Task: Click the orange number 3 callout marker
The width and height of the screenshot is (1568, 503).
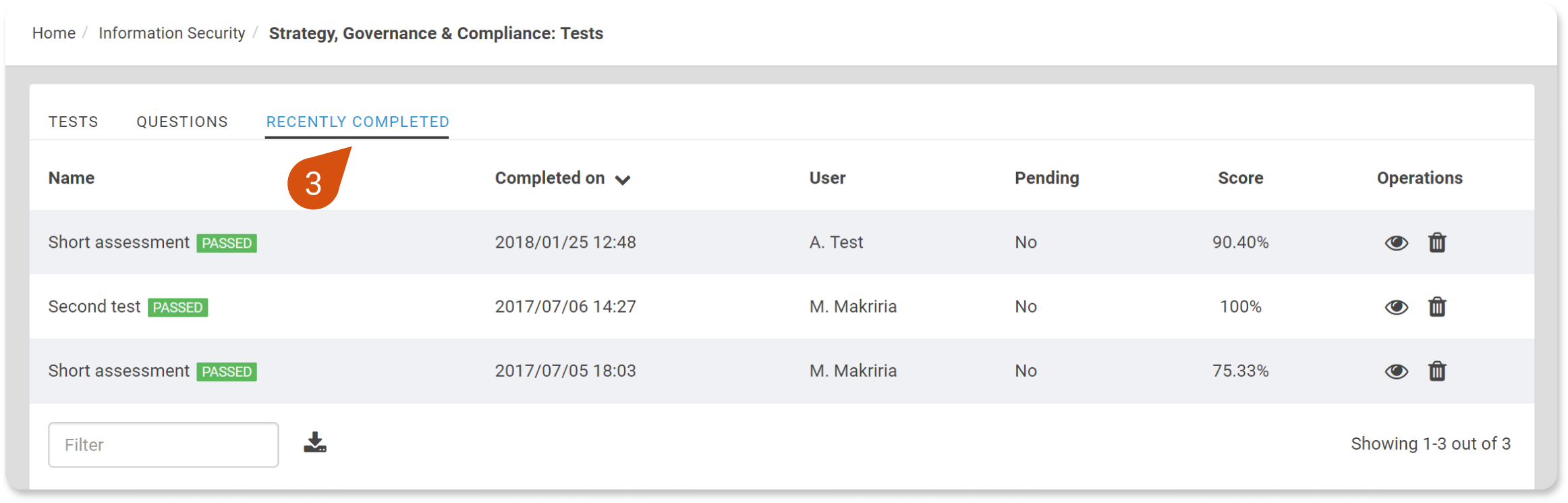Action: click(x=315, y=182)
